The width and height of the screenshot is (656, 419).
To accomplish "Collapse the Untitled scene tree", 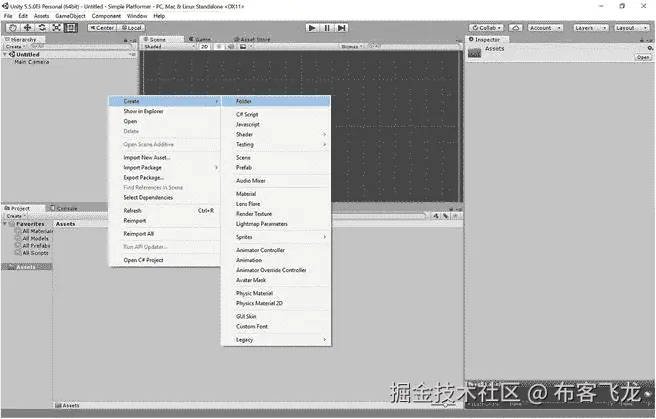I will tap(5, 54).
